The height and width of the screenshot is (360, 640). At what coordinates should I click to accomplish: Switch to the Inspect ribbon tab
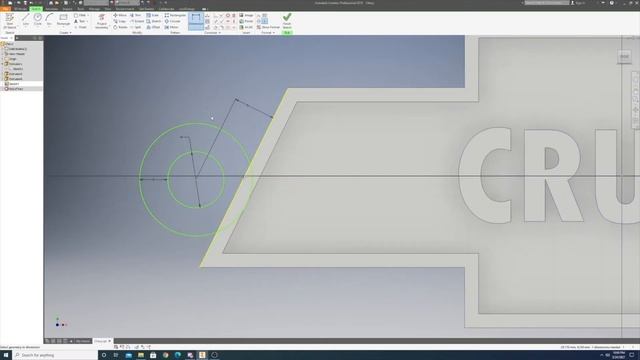(x=67, y=9)
